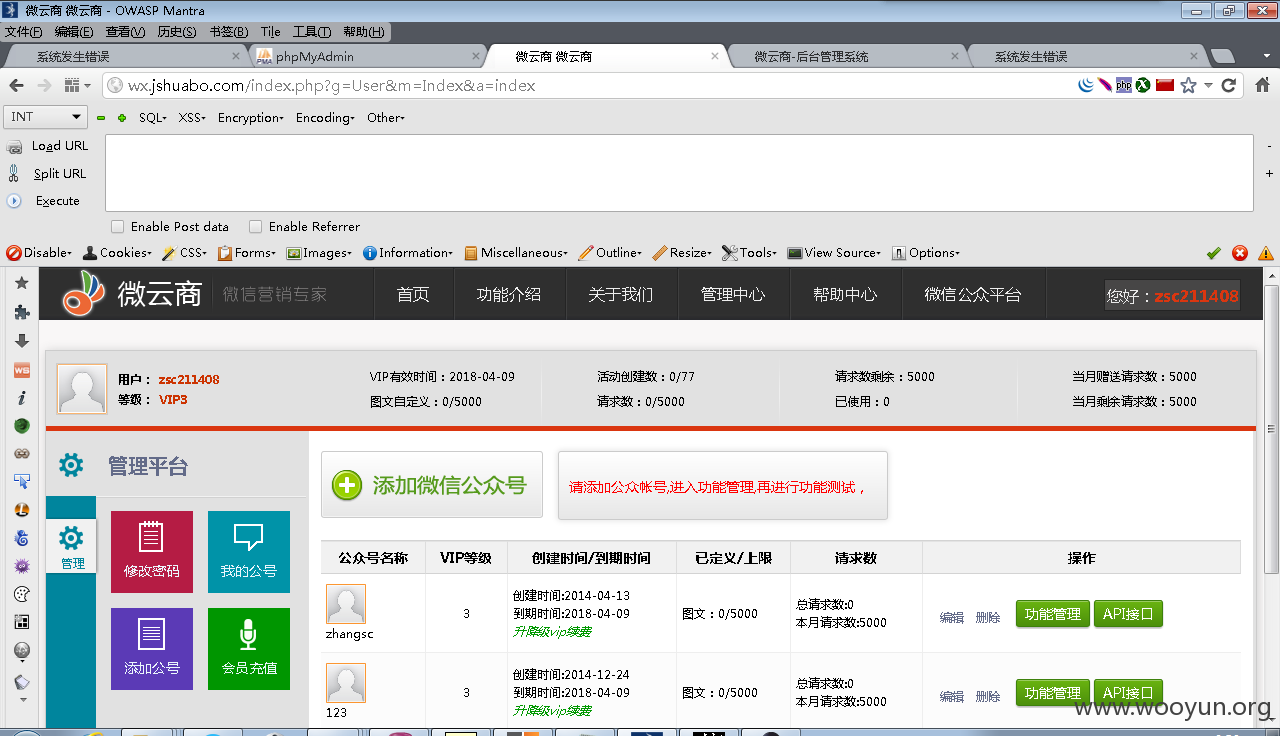Click the green minus icon in HackBar
The image size is (1280, 736).
click(101, 118)
